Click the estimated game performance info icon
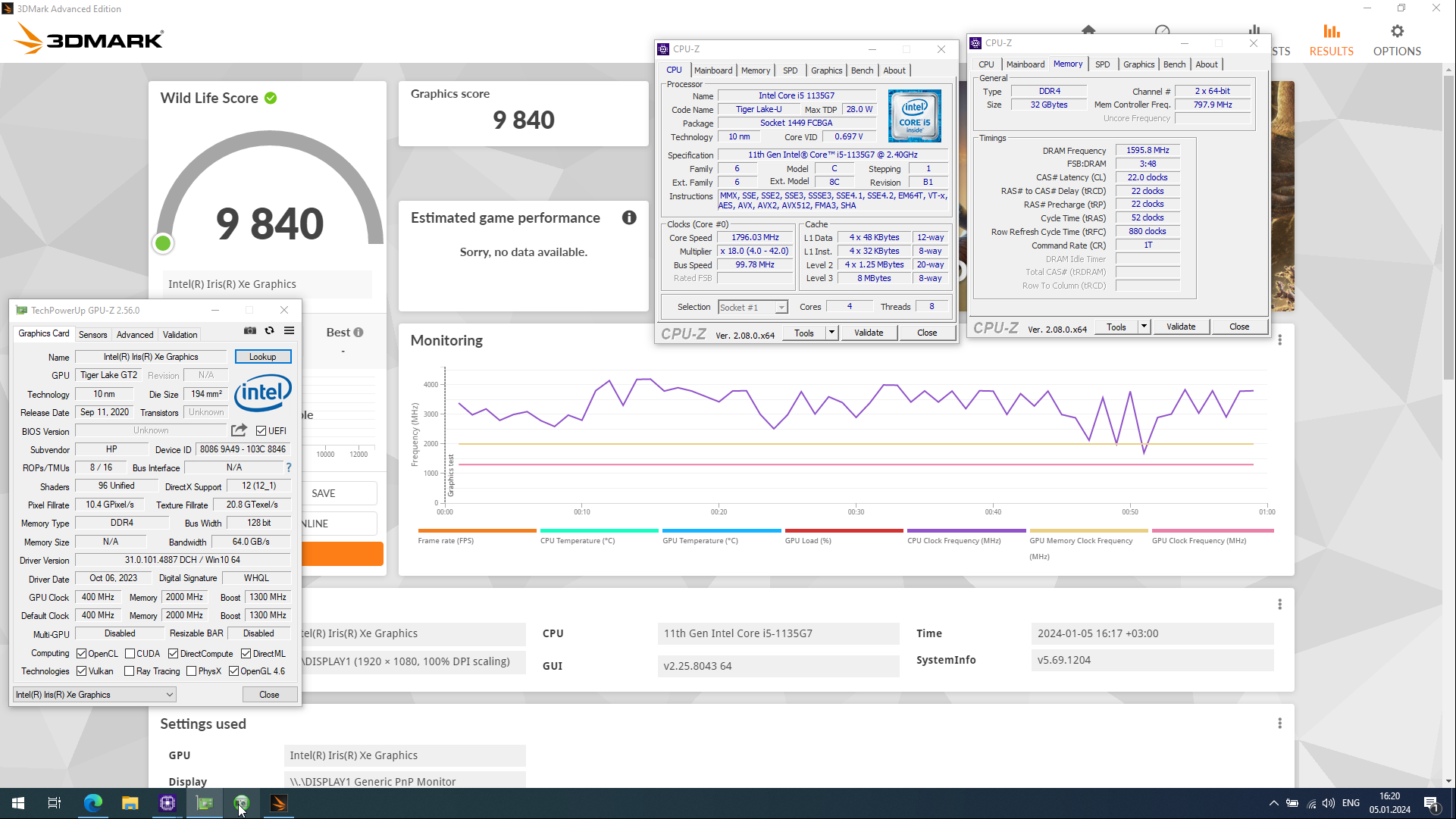The height and width of the screenshot is (819, 1456). [629, 218]
